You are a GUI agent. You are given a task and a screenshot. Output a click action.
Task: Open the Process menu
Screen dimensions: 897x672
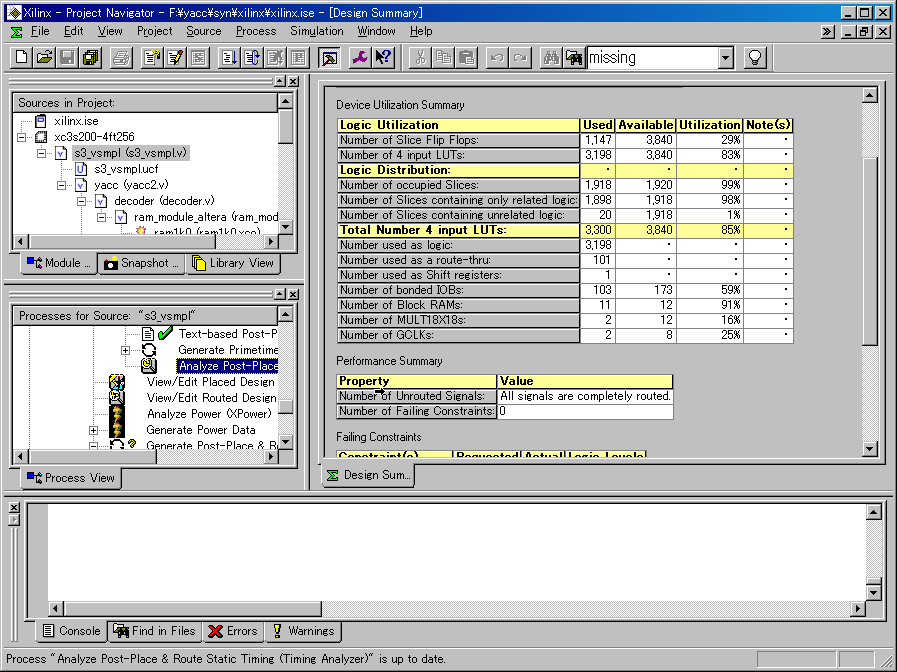click(255, 31)
